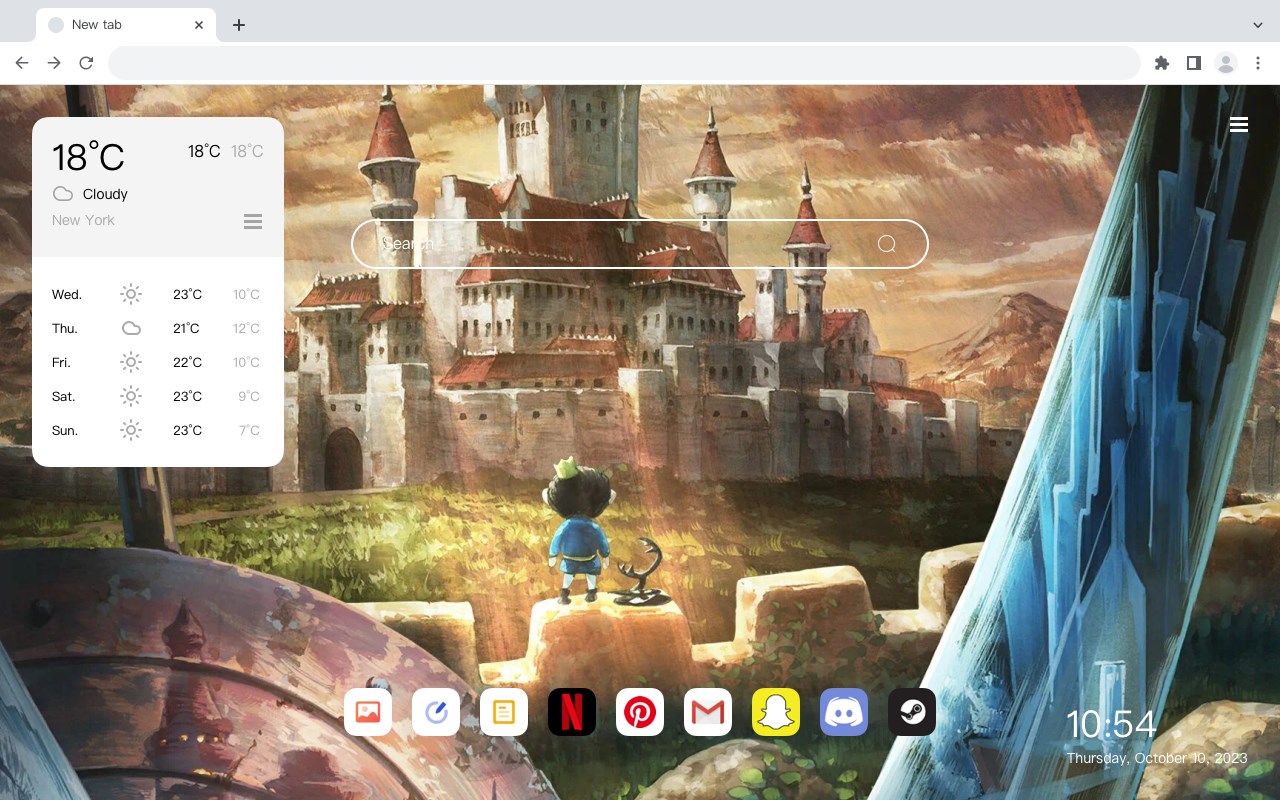
Task: Click Saturday's 9°C low temperature
Action: (x=249, y=396)
